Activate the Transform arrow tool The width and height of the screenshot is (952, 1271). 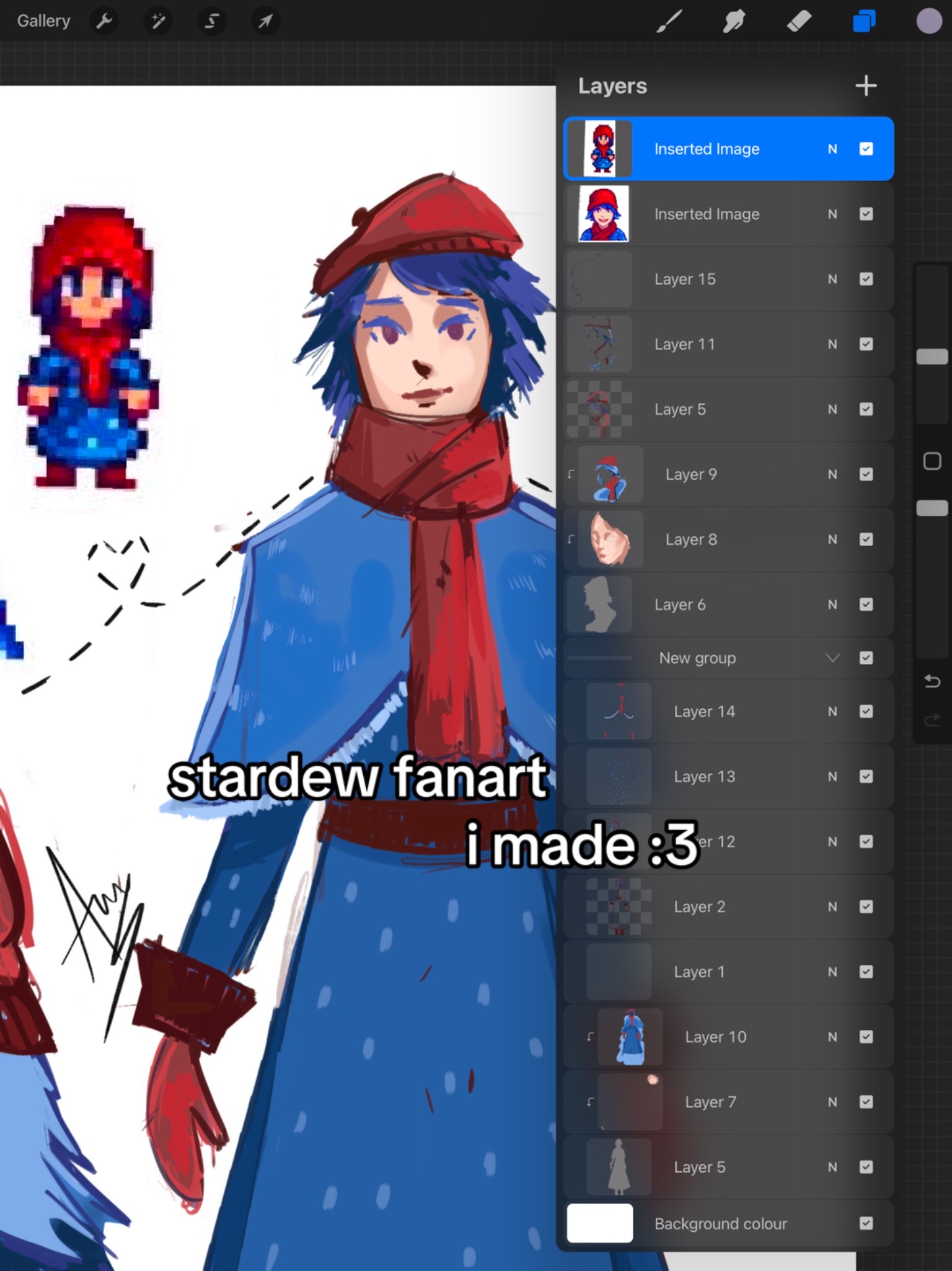[x=265, y=21]
